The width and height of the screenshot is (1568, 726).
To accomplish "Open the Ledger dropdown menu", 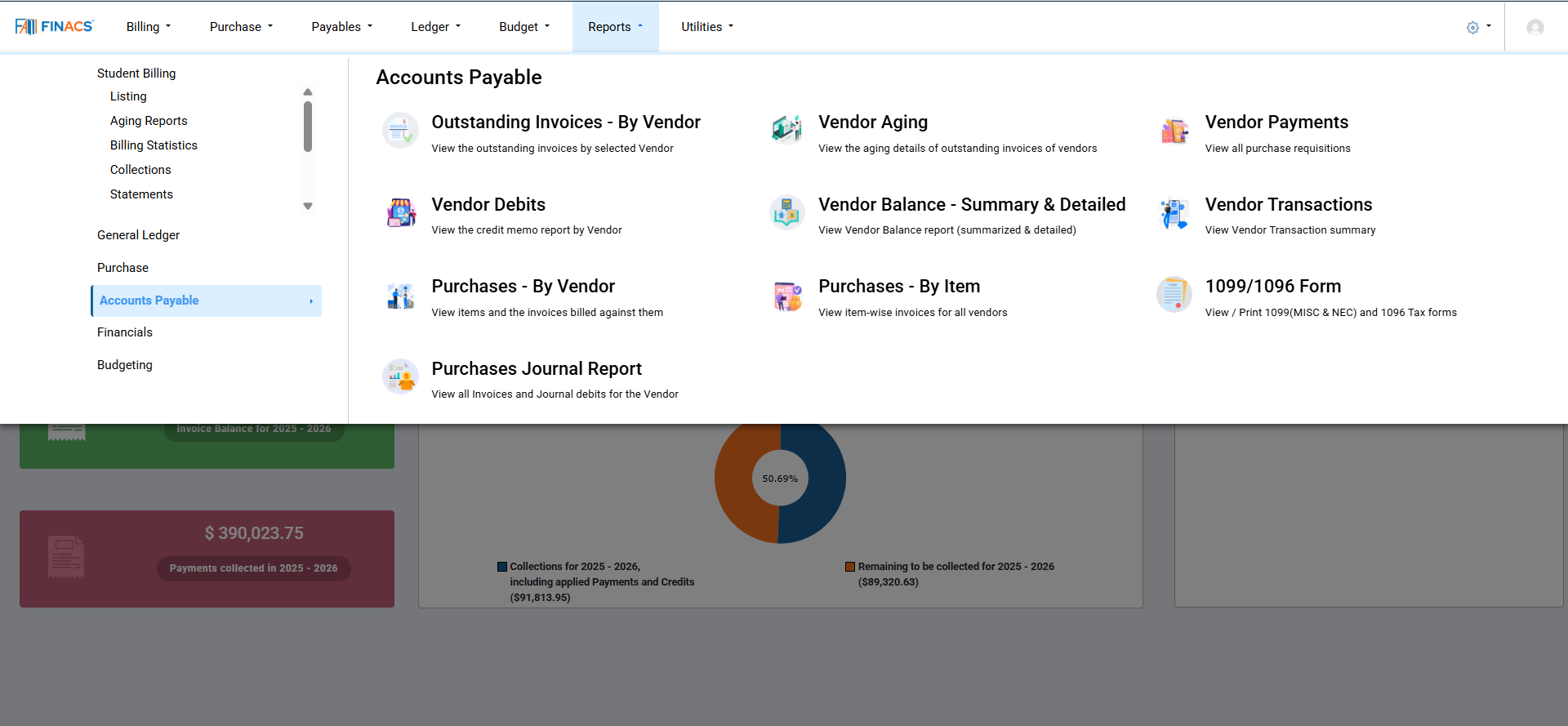I will 436,27.
